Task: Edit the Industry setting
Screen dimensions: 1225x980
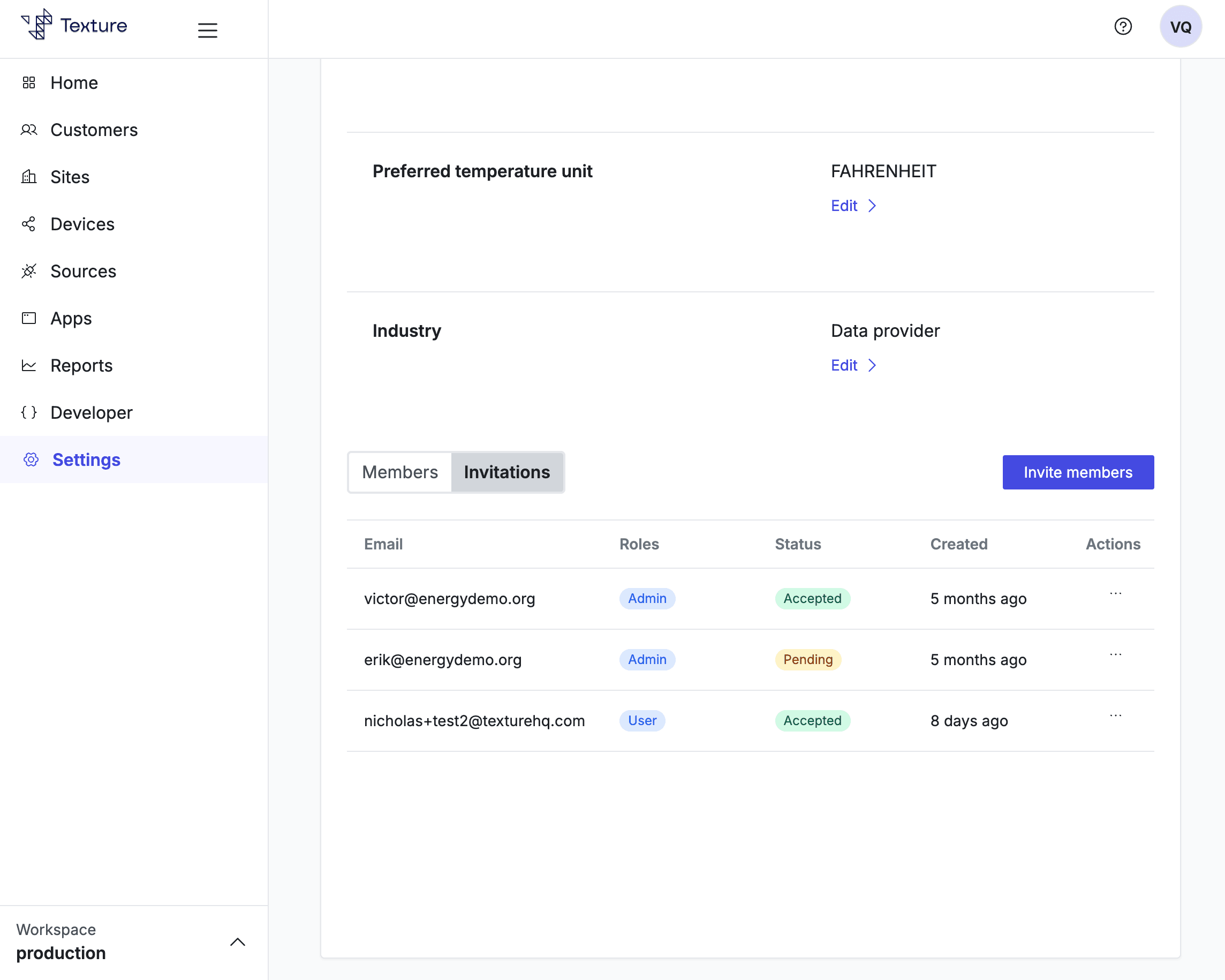Action: click(x=853, y=366)
